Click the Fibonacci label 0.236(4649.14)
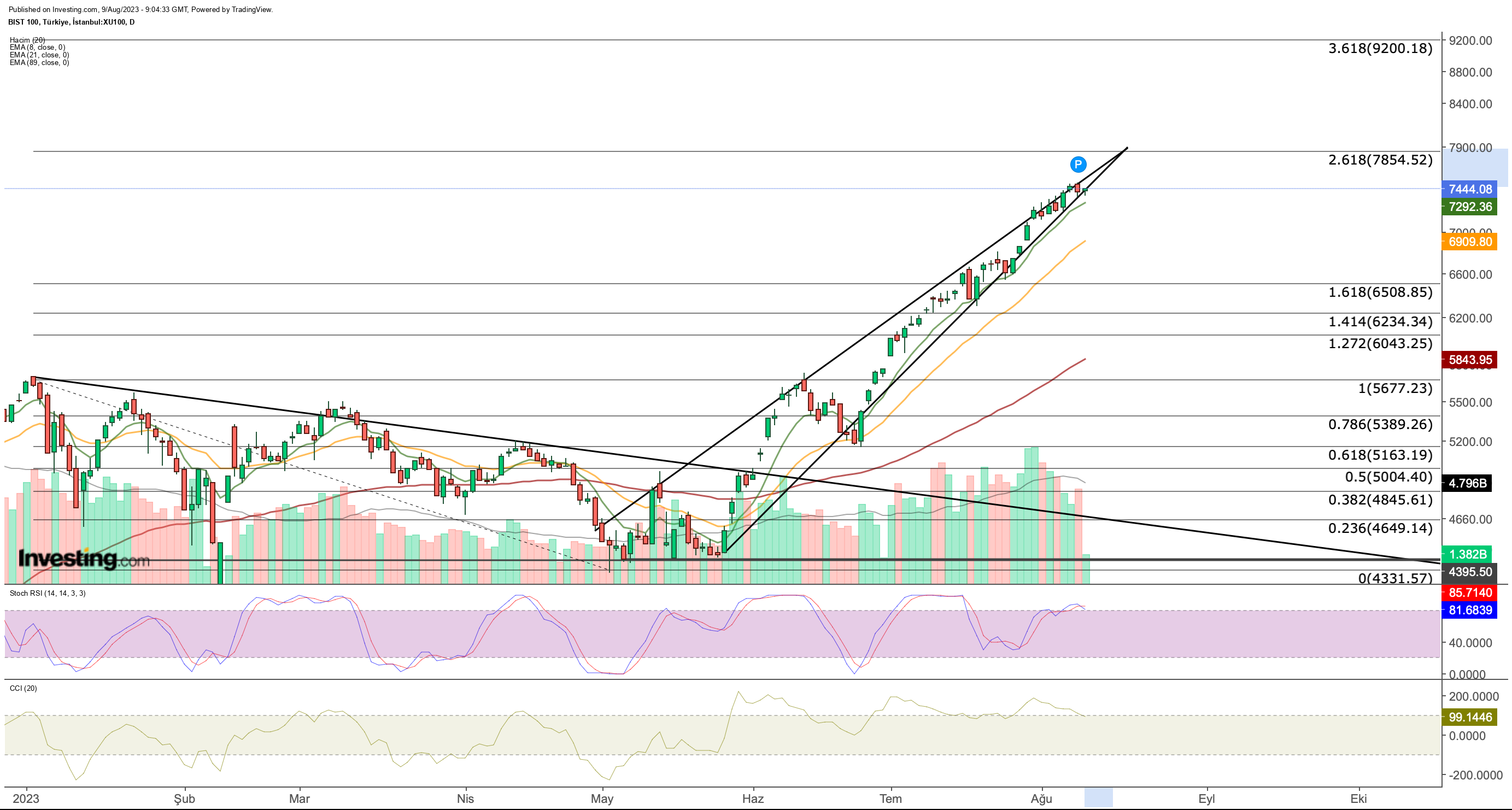 (x=1380, y=529)
